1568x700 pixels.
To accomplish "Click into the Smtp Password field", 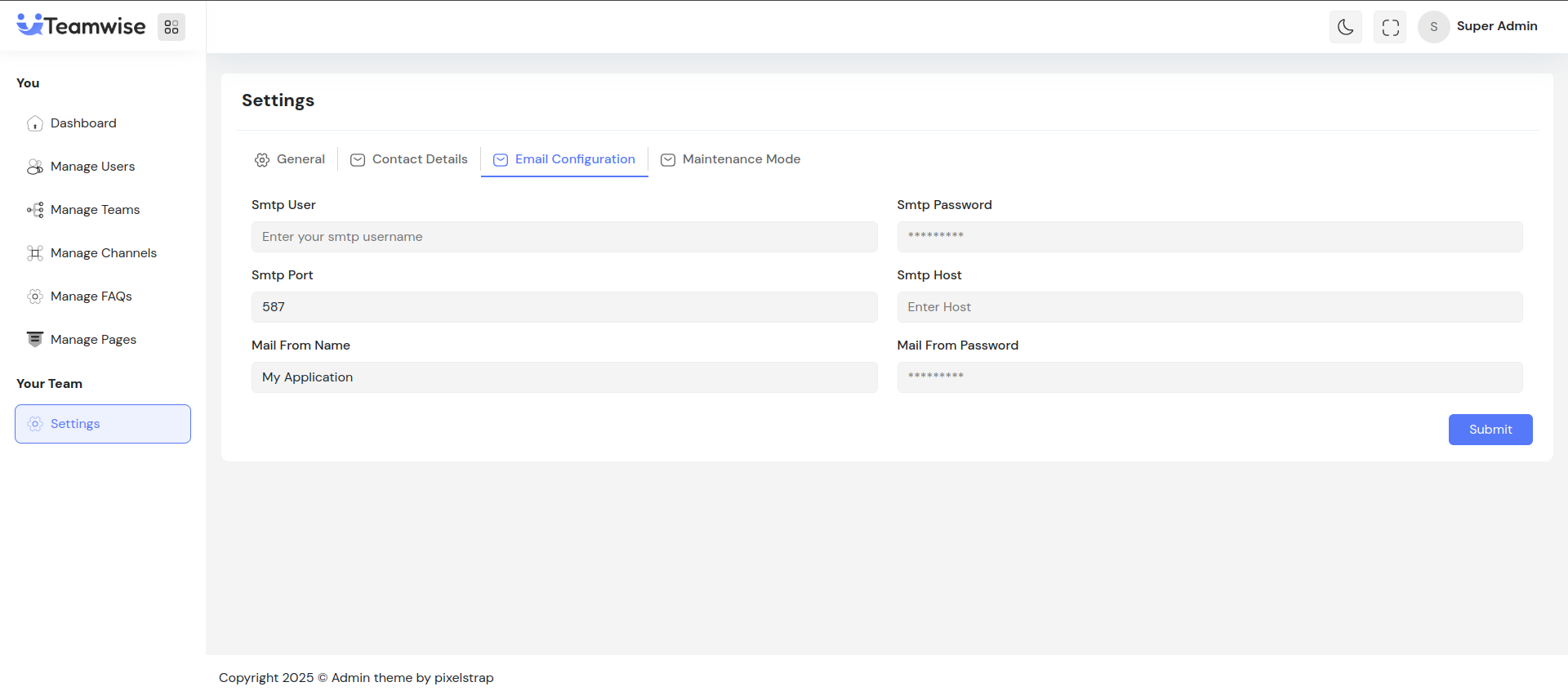I will click(x=1209, y=237).
